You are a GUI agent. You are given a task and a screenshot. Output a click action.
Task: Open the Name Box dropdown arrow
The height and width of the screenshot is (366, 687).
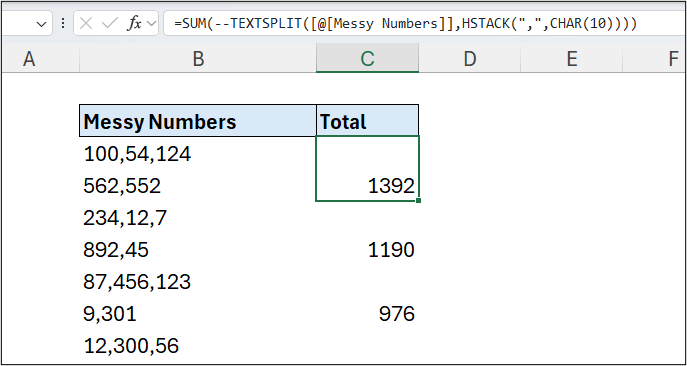[42, 24]
